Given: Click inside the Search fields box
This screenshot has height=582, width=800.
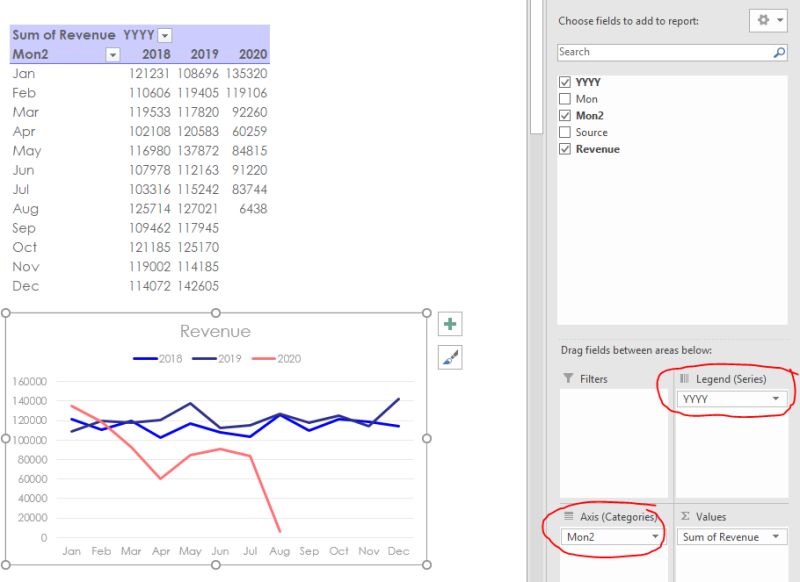Looking at the screenshot, I should coord(650,52).
